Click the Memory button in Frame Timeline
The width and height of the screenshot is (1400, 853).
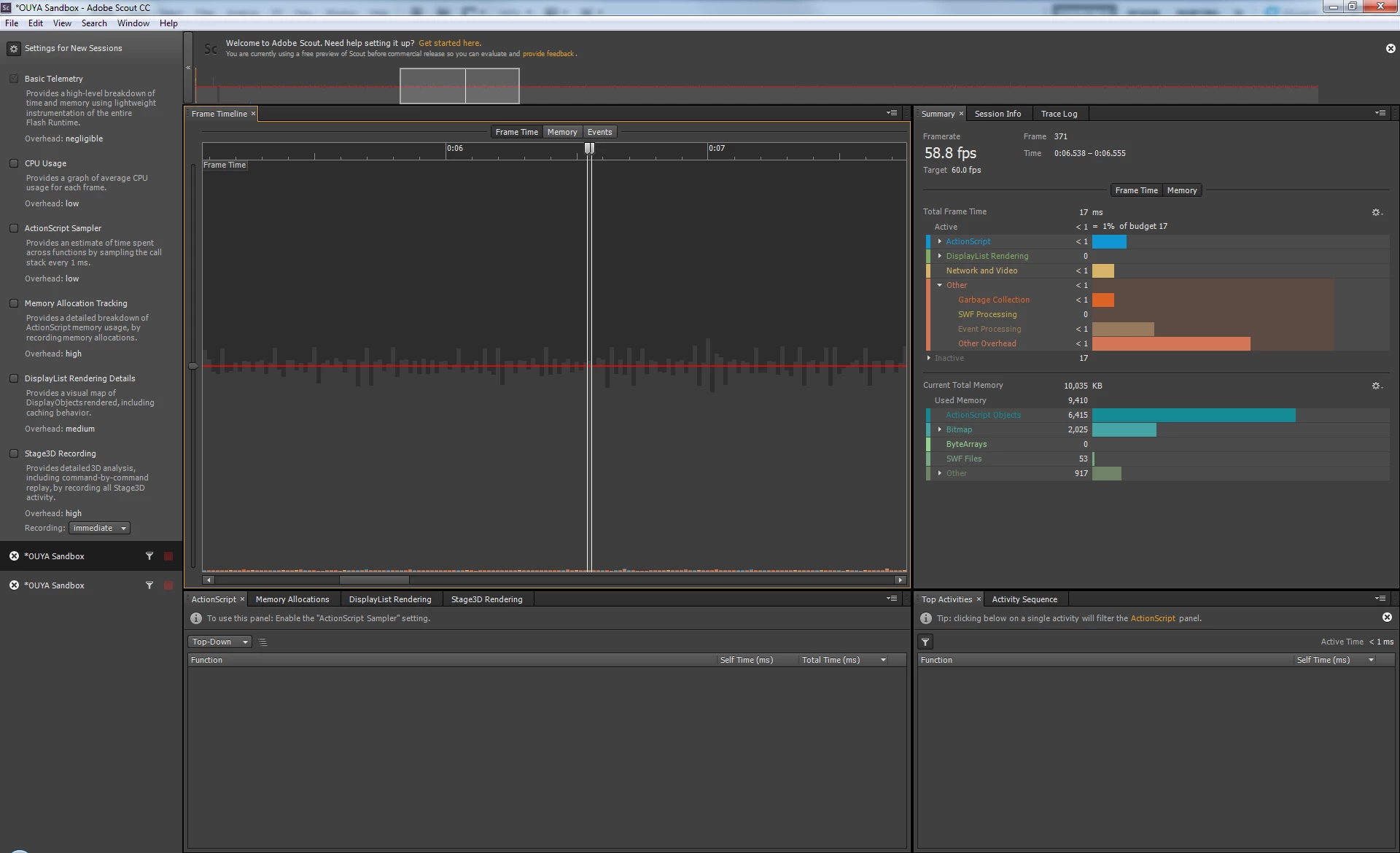pyautogui.click(x=561, y=132)
